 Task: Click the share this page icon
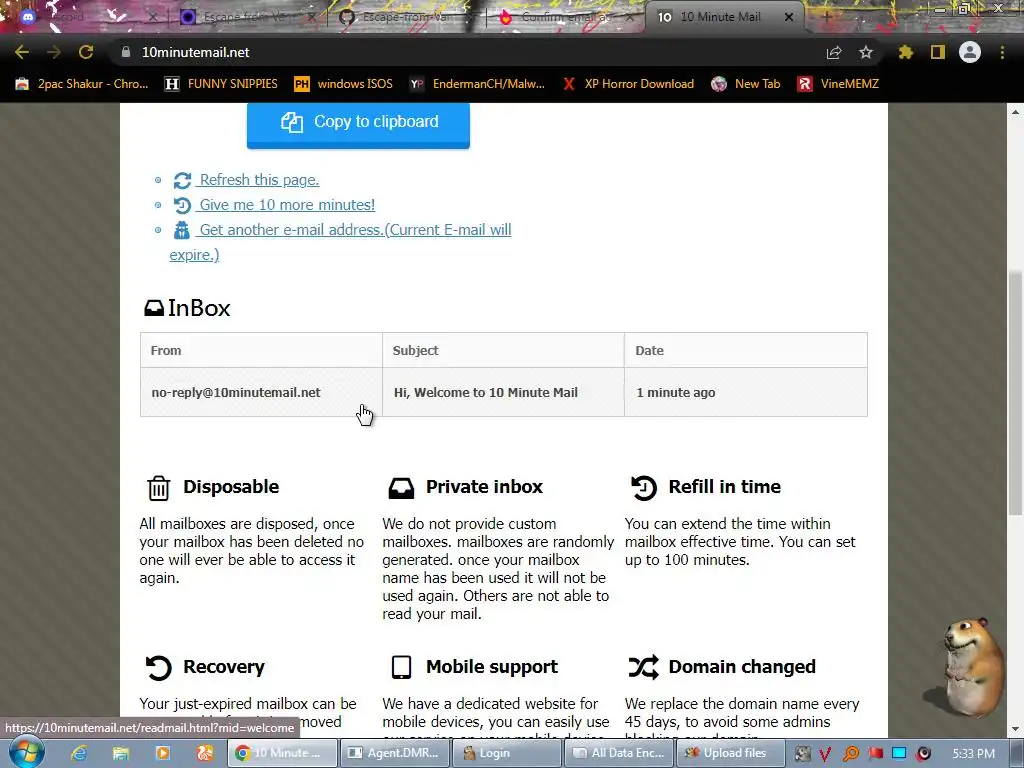click(x=834, y=52)
